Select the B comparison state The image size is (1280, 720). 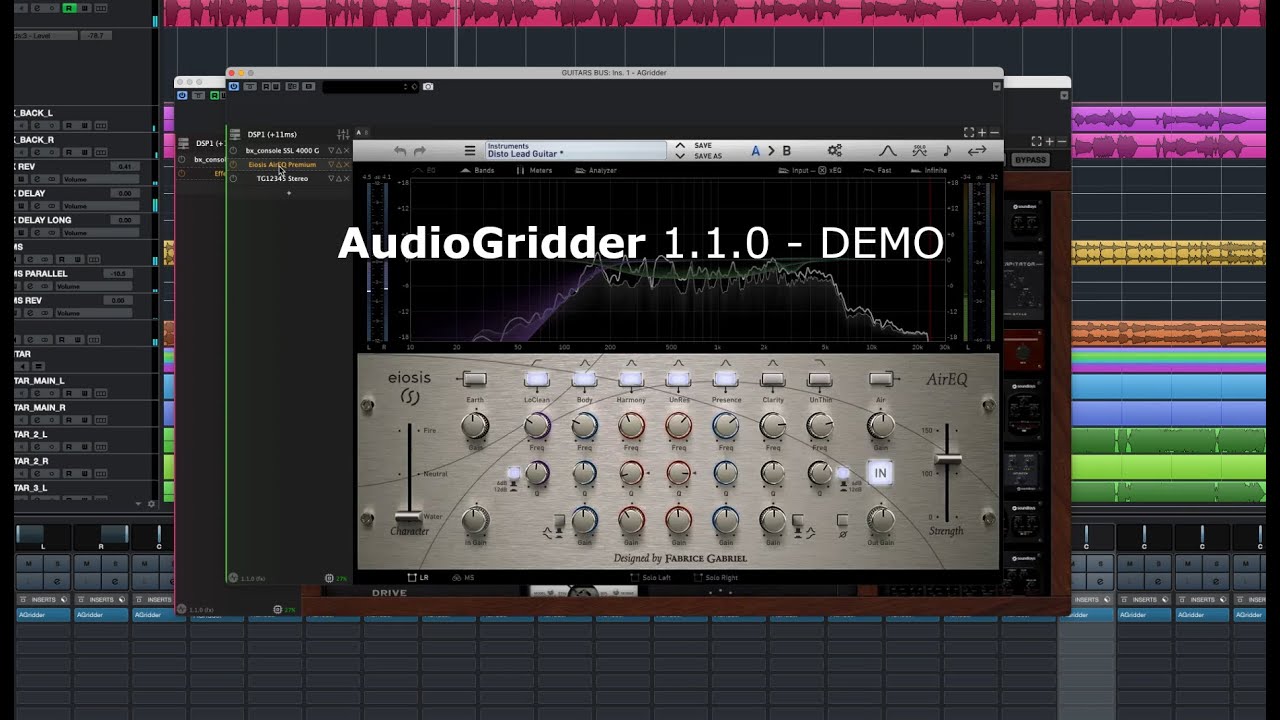(786, 151)
